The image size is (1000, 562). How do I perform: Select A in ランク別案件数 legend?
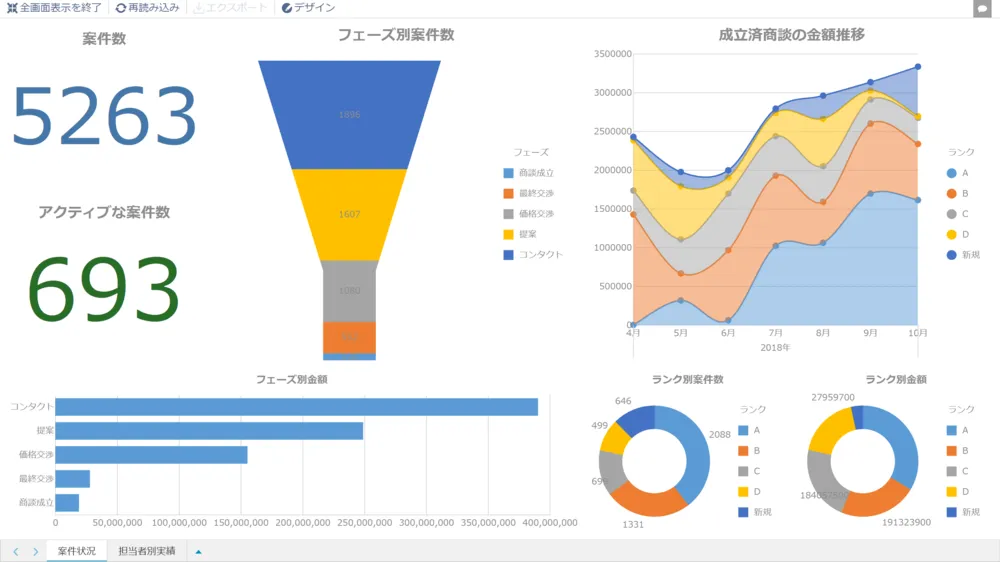tap(749, 431)
